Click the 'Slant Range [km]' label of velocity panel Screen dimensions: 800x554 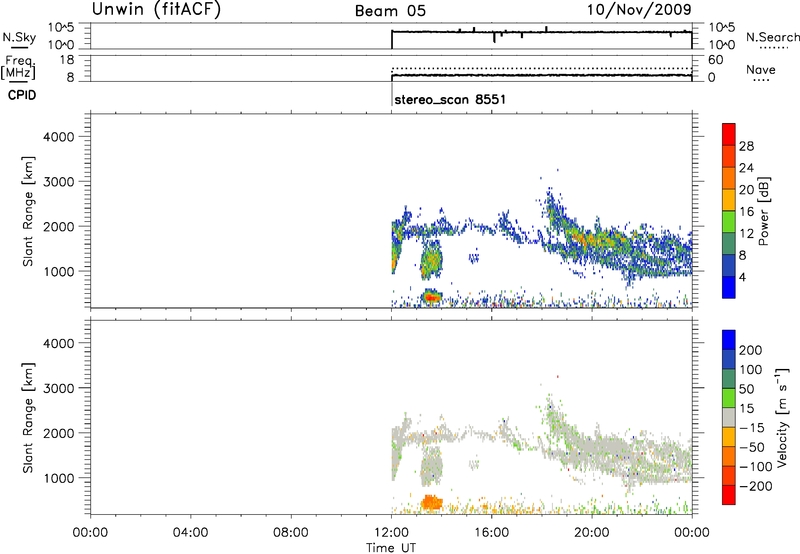28,417
